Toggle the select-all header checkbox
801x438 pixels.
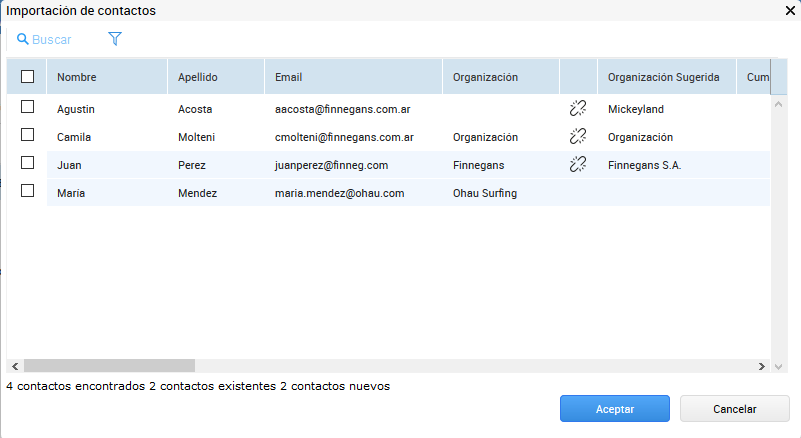coord(27,77)
